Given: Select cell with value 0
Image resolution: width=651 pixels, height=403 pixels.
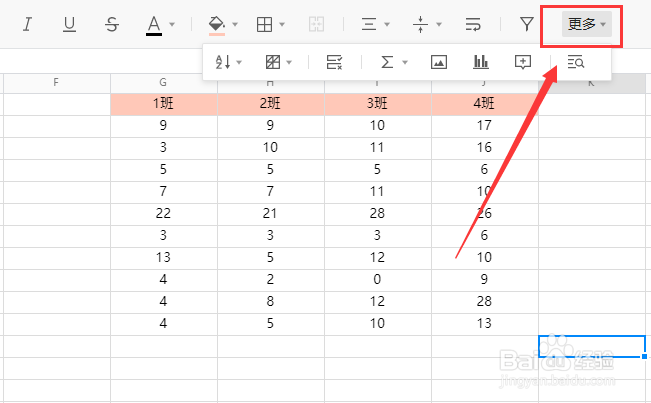Looking at the screenshot, I should point(377,280).
